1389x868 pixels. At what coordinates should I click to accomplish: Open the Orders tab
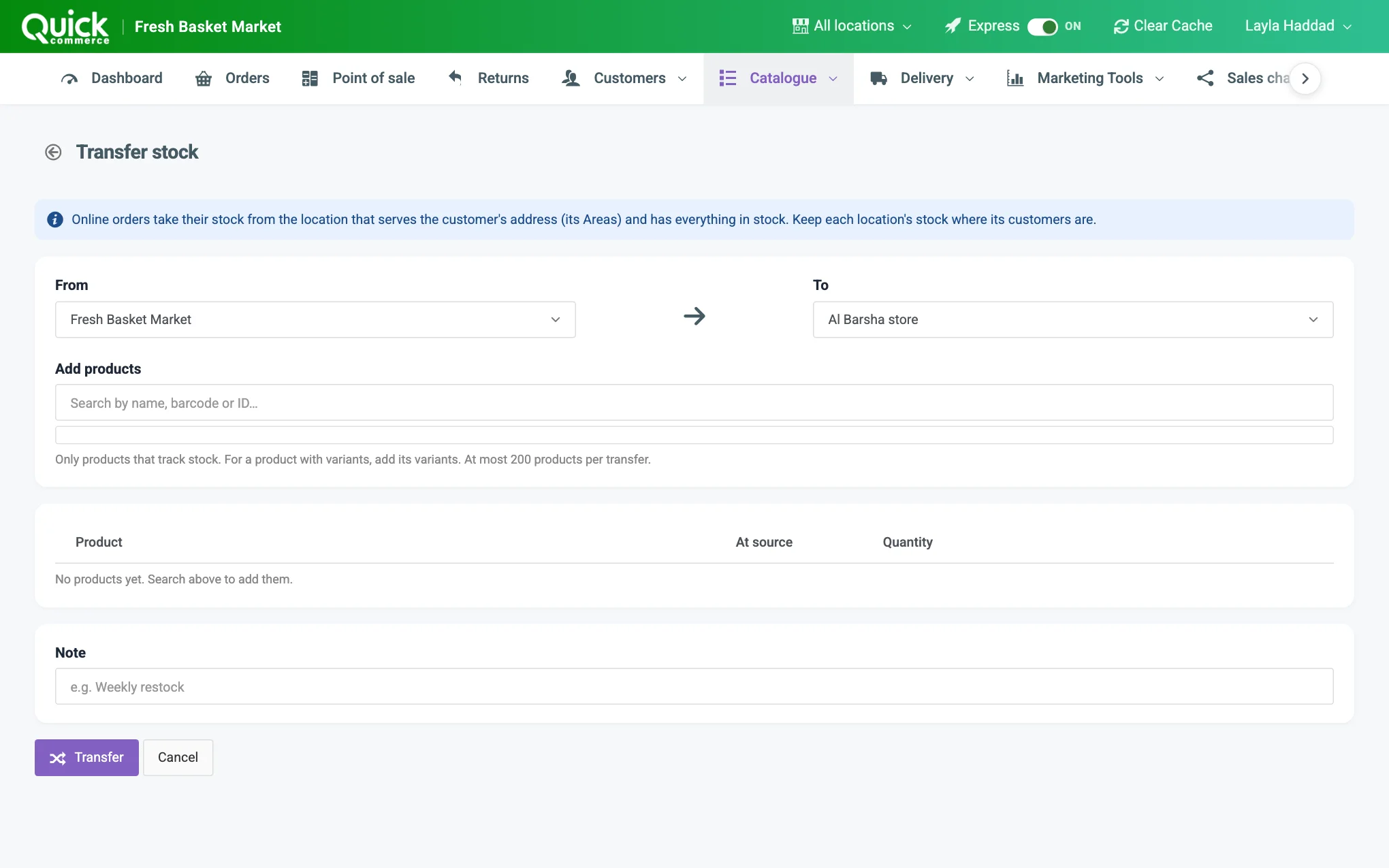[x=232, y=78]
